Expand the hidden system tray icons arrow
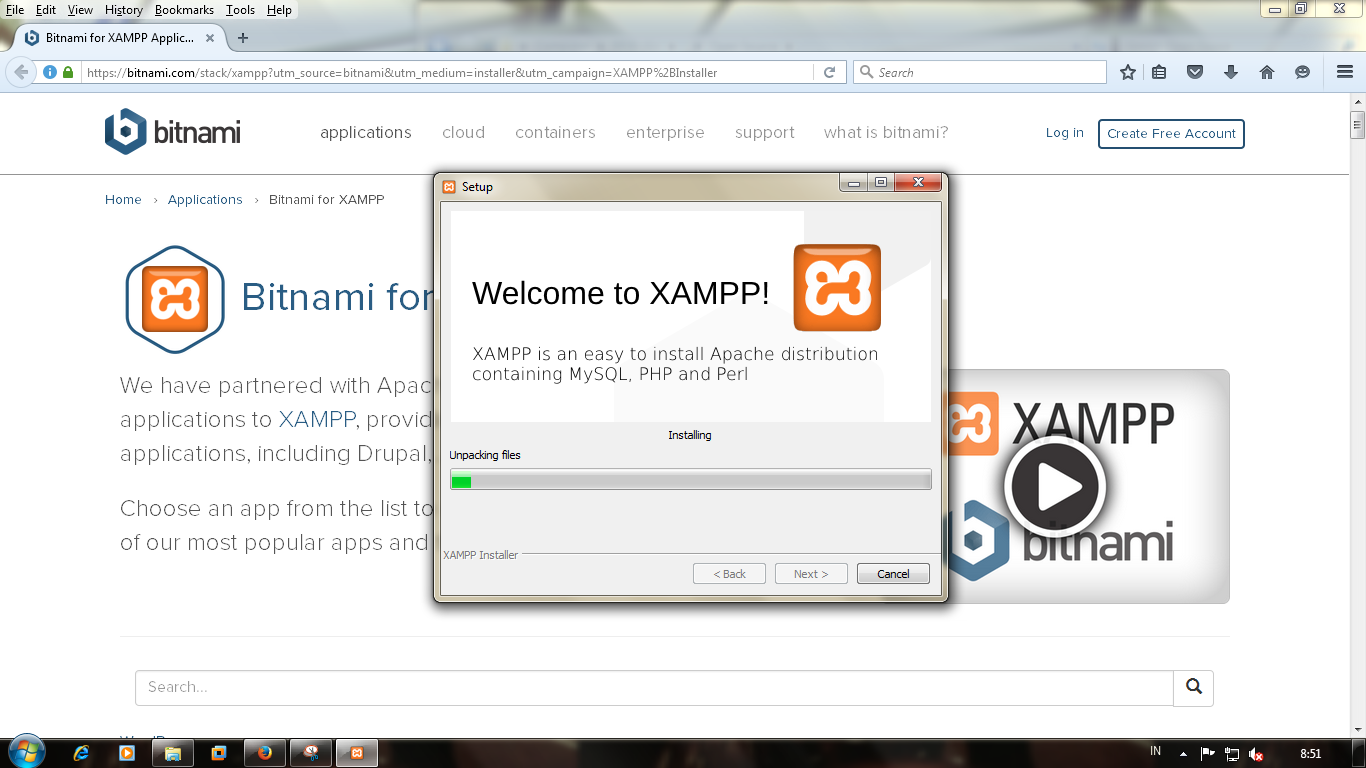This screenshot has height=768, width=1366. click(x=1184, y=752)
